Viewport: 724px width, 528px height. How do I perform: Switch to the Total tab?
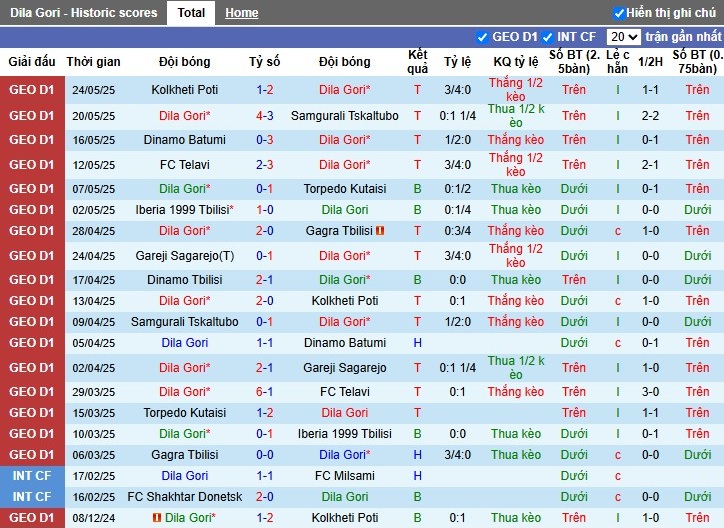click(x=191, y=13)
